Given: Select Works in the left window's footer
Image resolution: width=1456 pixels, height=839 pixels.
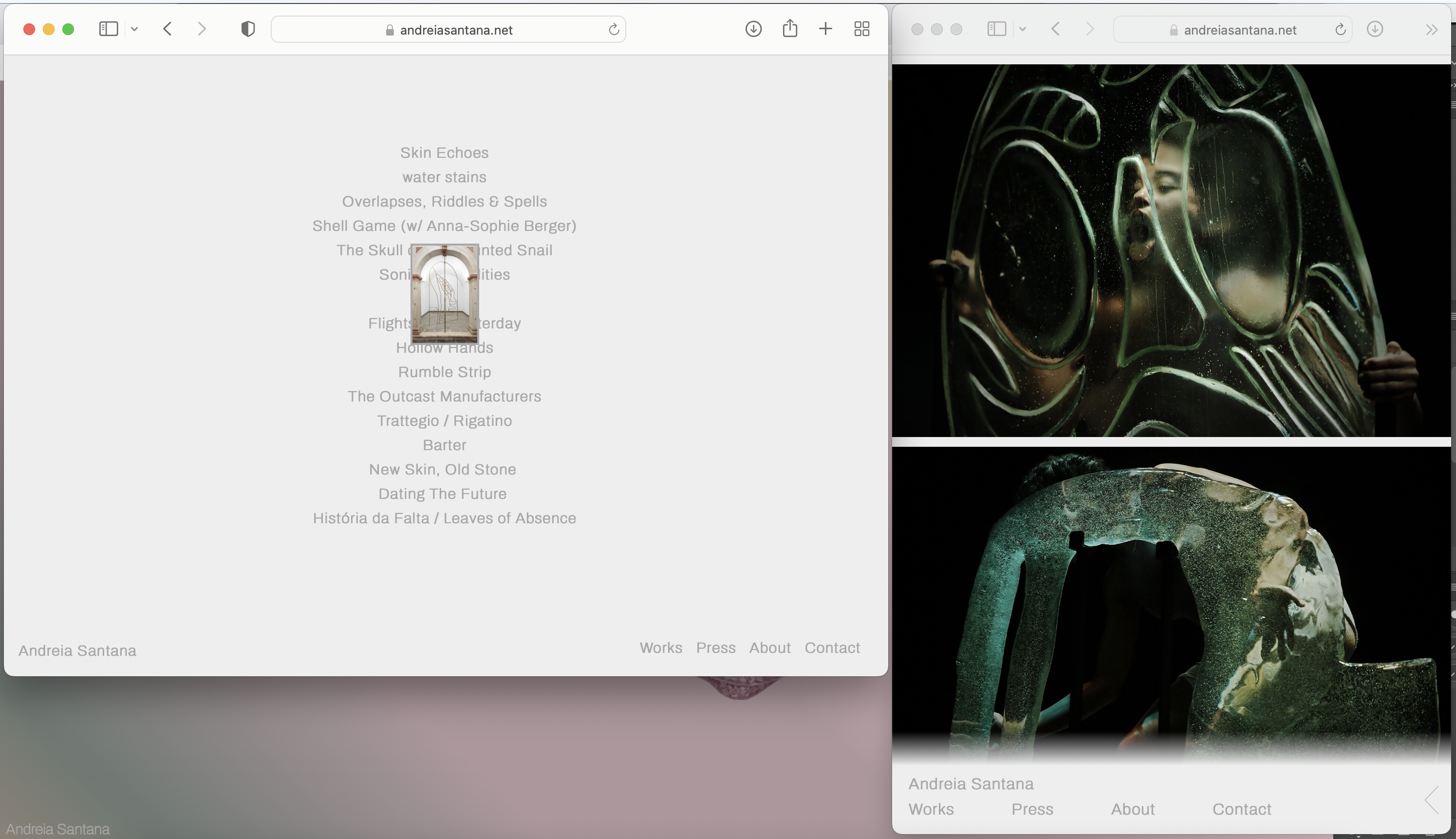Looking at the screenshot, I should coord(661,648).
